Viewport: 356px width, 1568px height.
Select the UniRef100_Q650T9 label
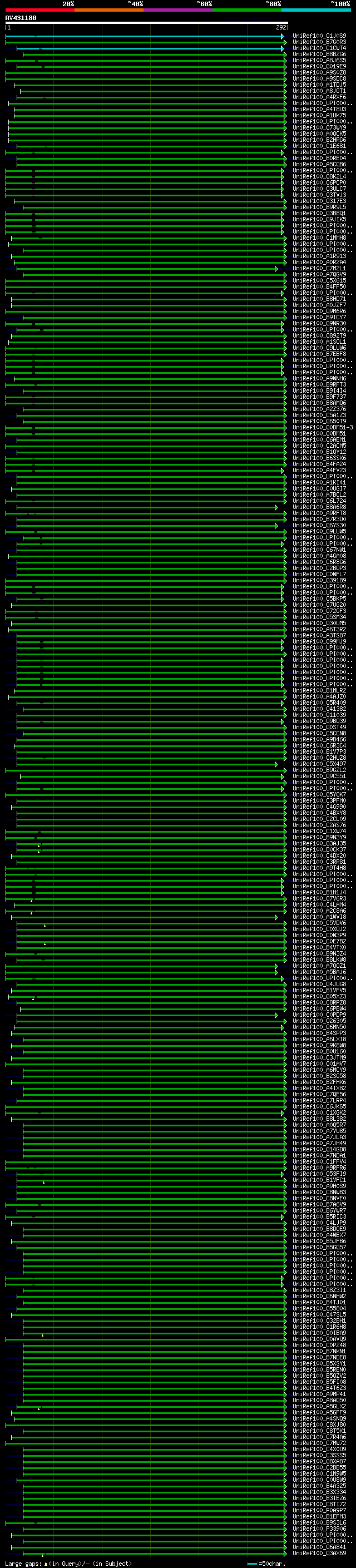click(319, 421)
